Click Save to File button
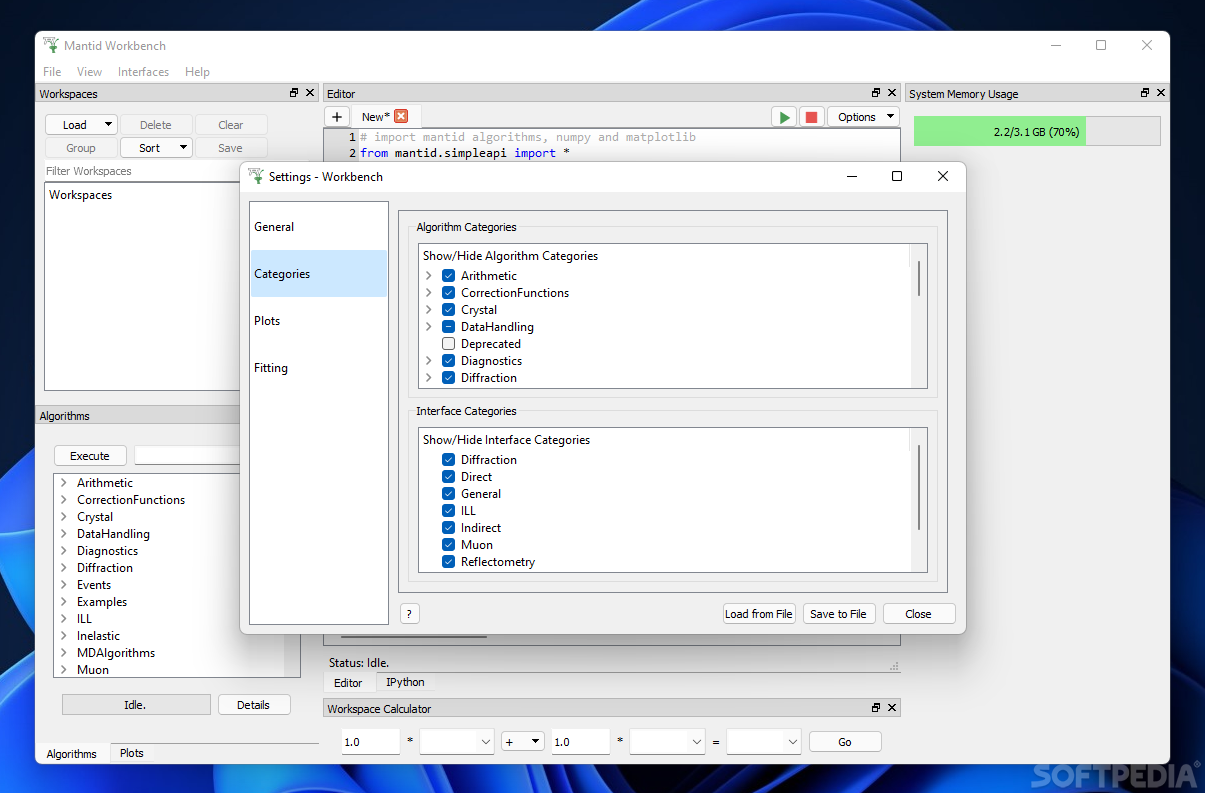This screenshot has height=803, width=1216. point(838,614)
